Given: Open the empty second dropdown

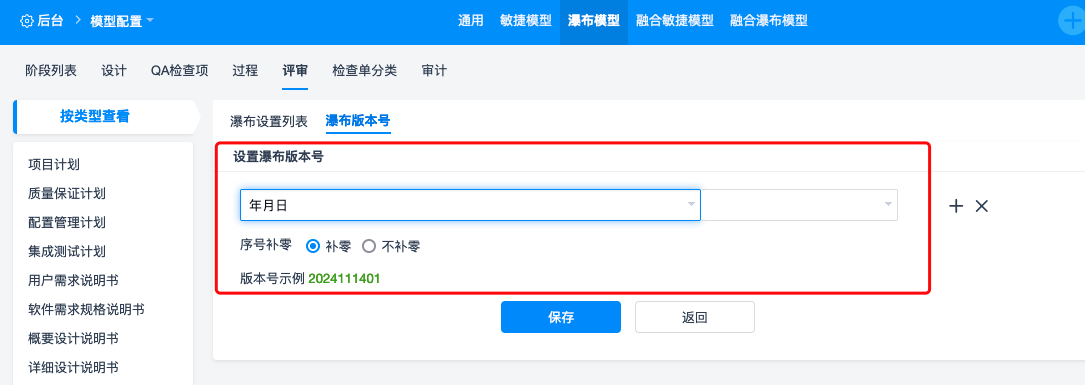Looking at the screenshot, I should (799, 205).
